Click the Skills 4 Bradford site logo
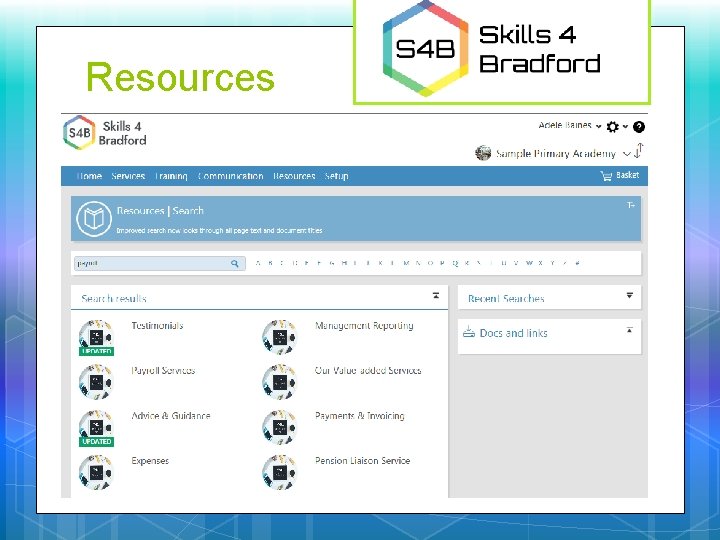720x540 pixels. pos(105,133)
